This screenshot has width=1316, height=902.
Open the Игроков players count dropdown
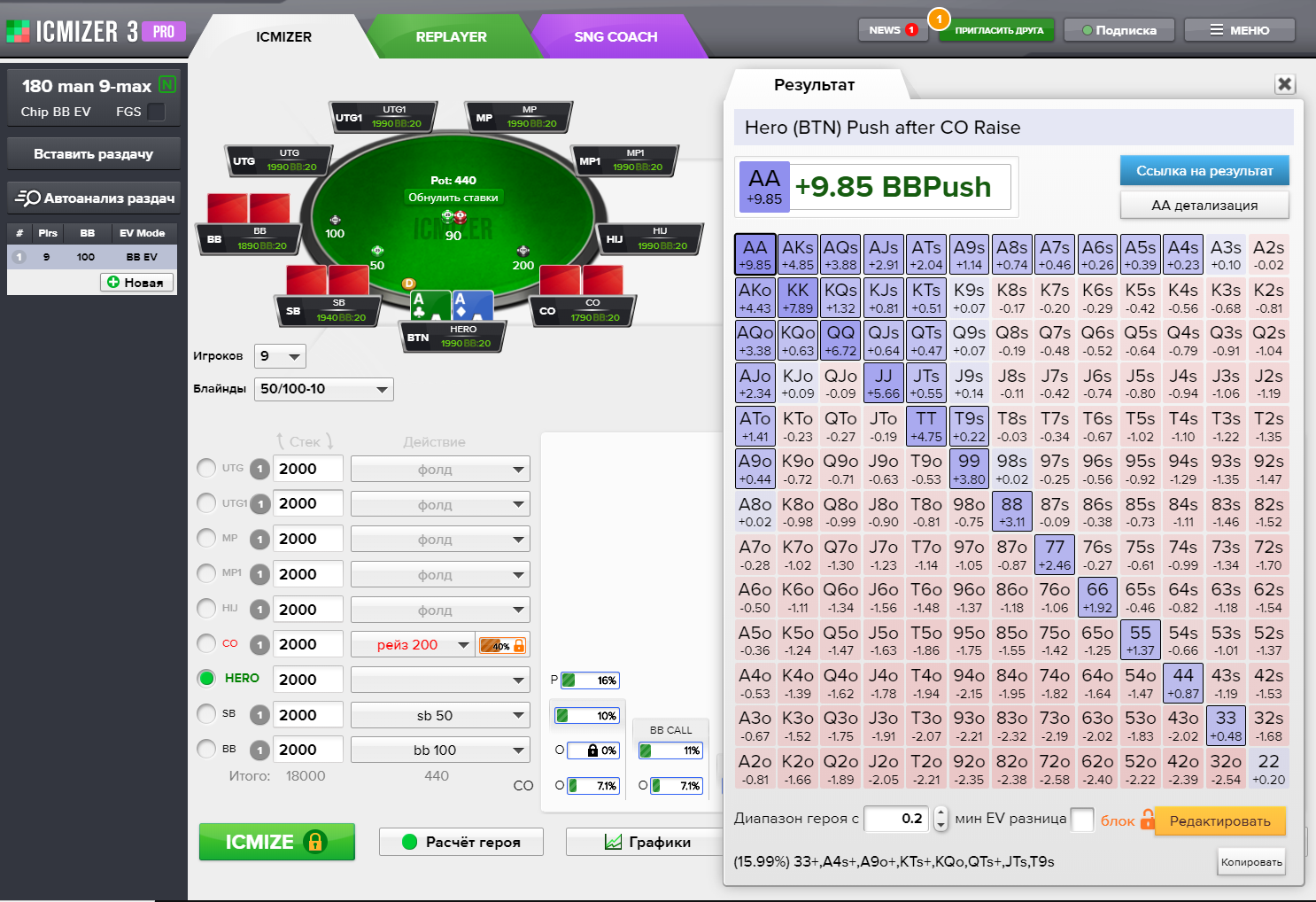click(280, 356)
